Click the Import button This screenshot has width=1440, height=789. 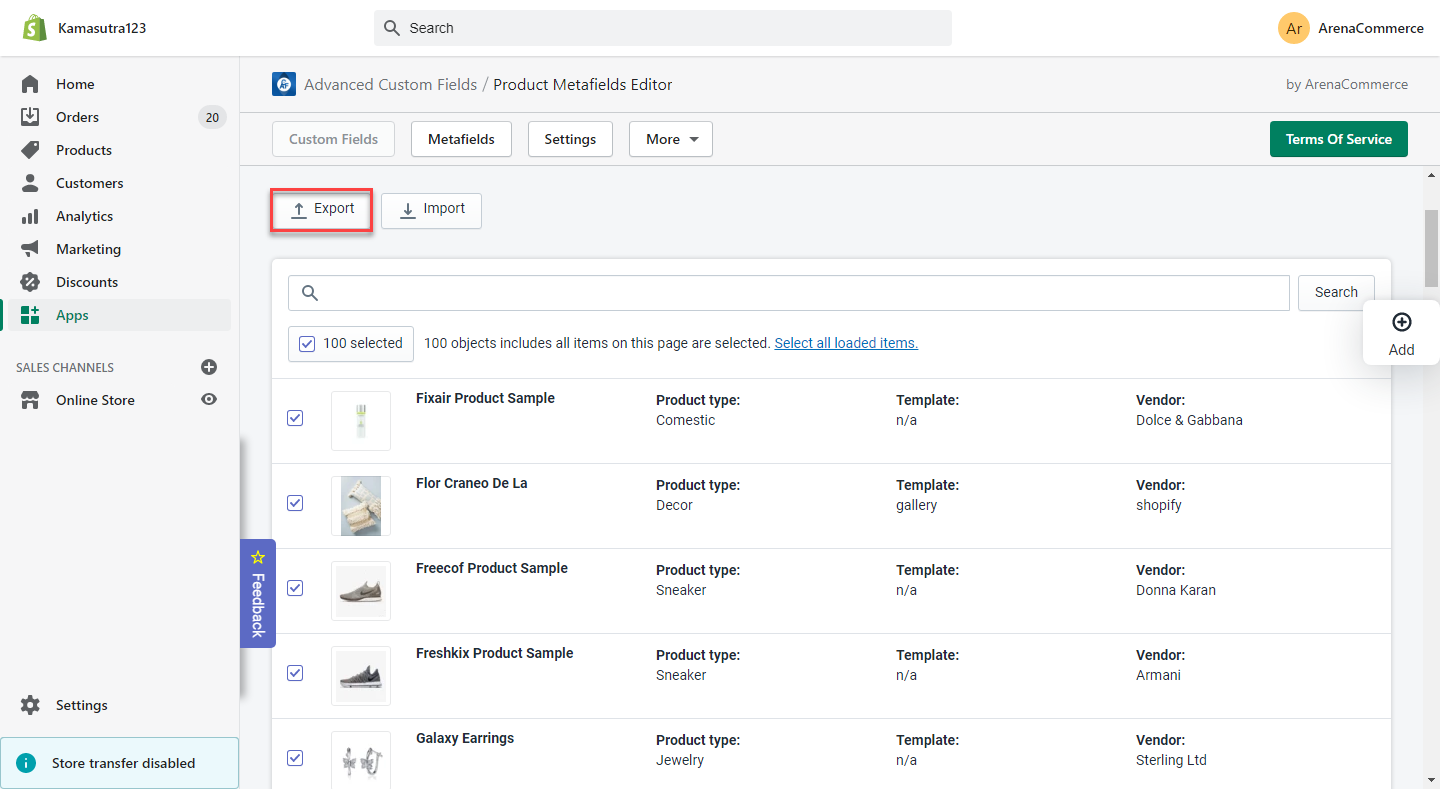[431, 210]
